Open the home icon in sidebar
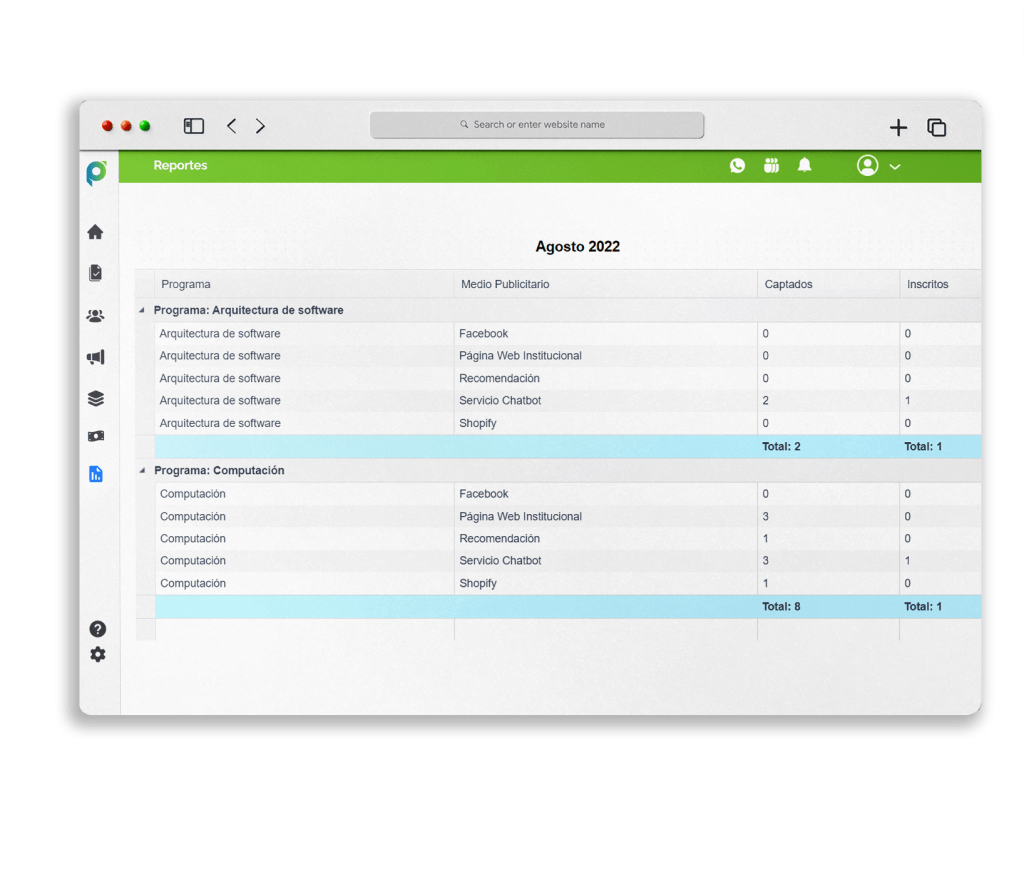 click(95, 232)
